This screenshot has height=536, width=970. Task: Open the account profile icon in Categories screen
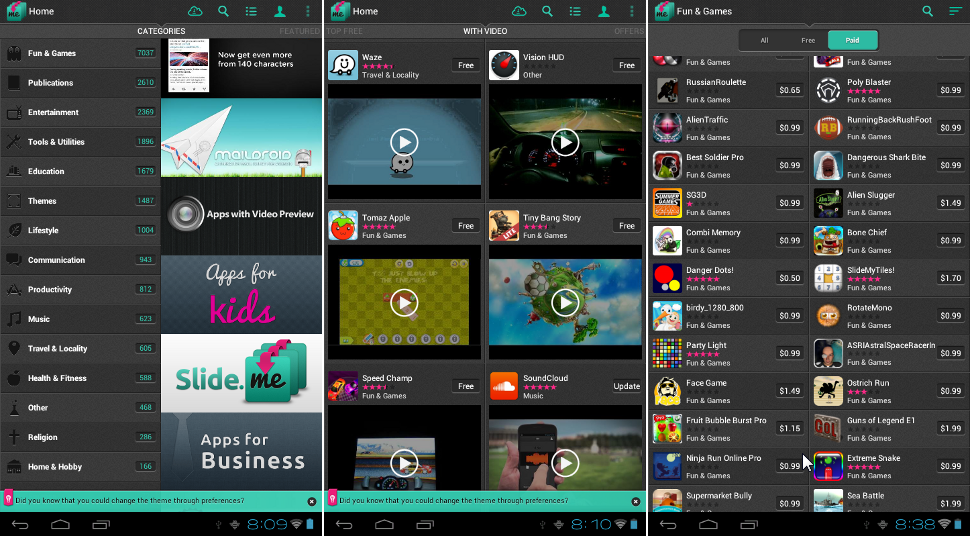click(280, 11)
